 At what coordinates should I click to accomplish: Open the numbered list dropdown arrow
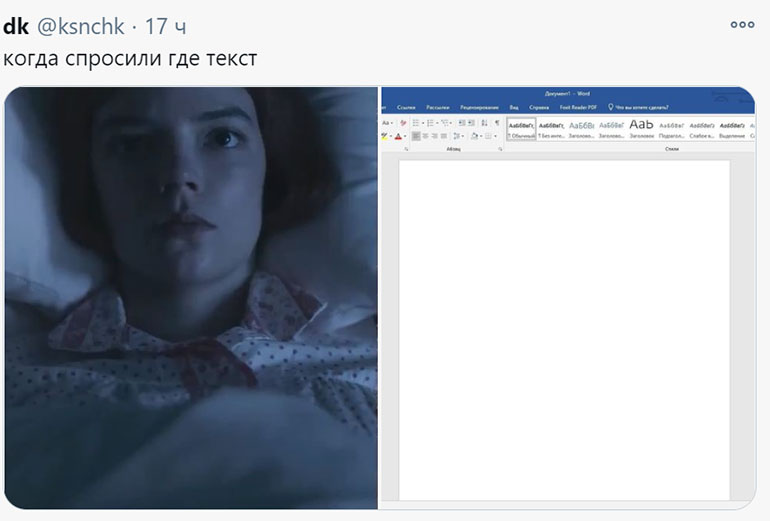coord(437,123)
